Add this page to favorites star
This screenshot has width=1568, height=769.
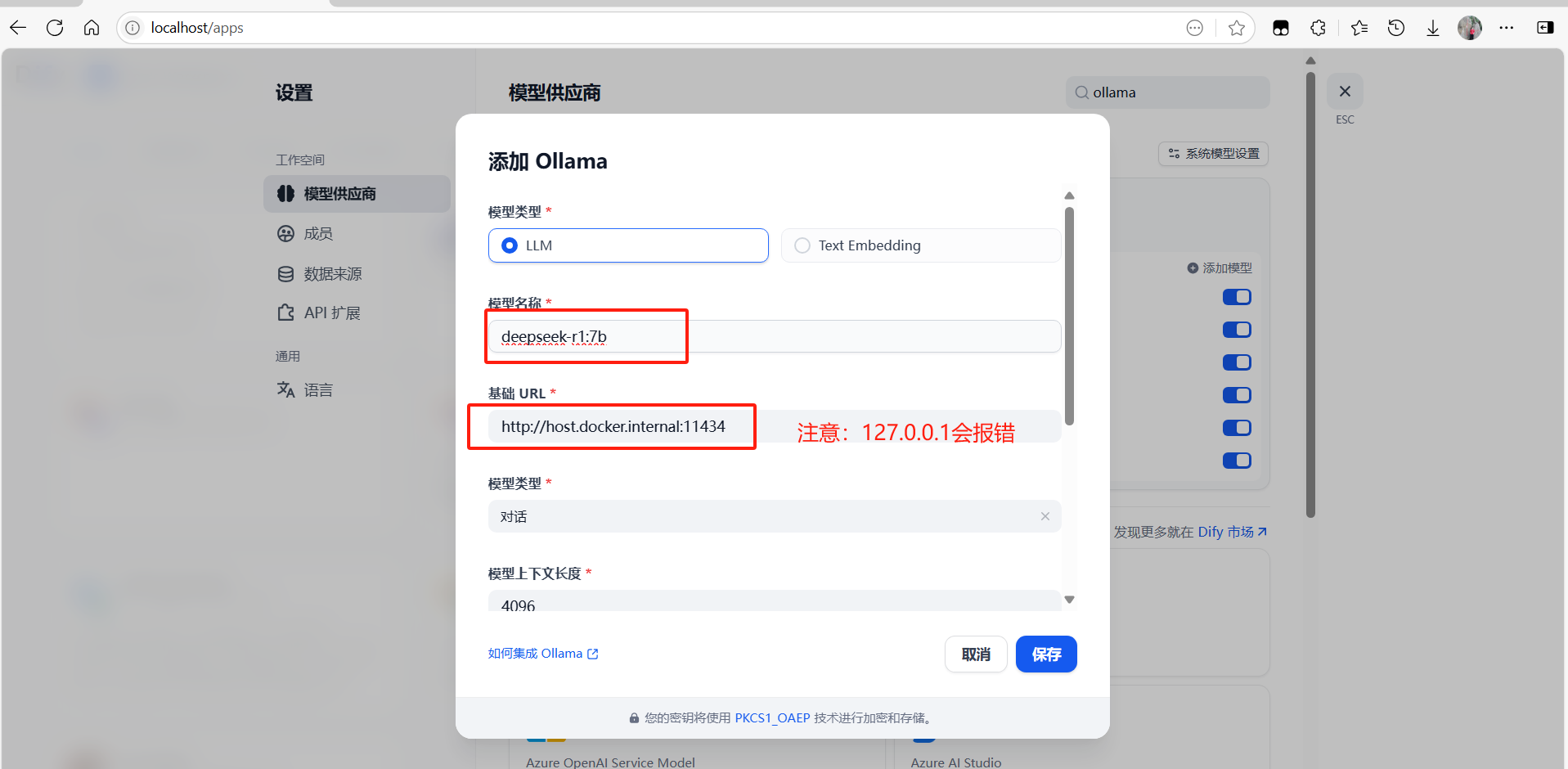(x=1236, y=28)
